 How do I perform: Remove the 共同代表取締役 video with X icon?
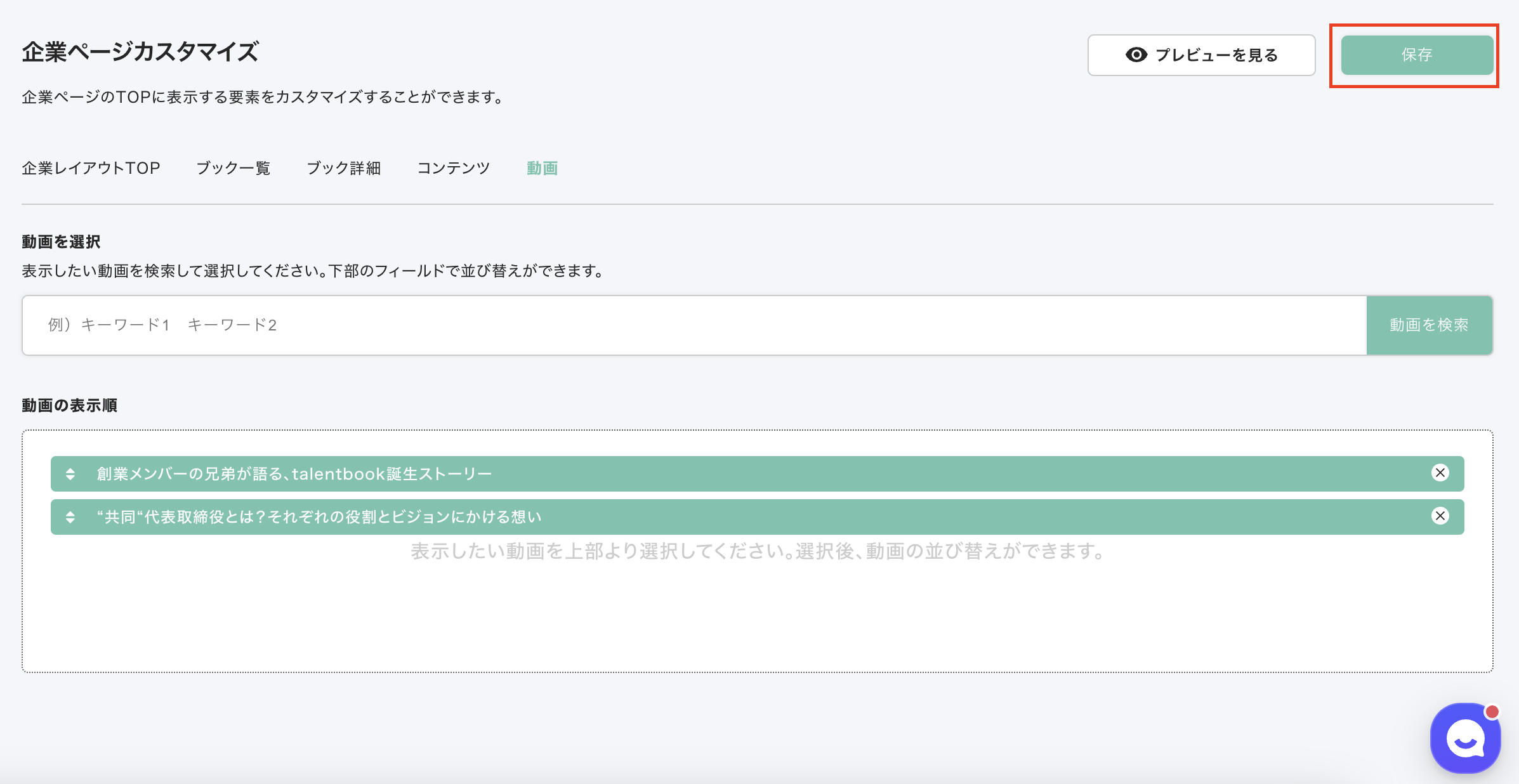[1440, 516]
